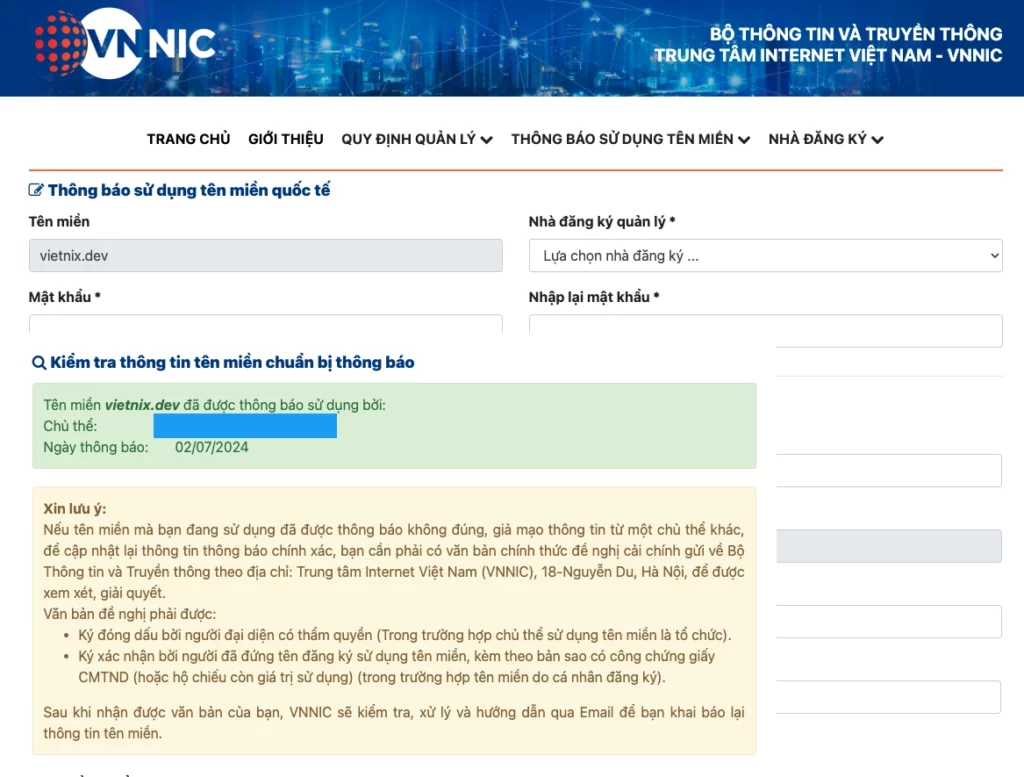Expand the THÔNG BÁO SỬ DỤNG TÊN MIỀN menu

pos(630,139)
